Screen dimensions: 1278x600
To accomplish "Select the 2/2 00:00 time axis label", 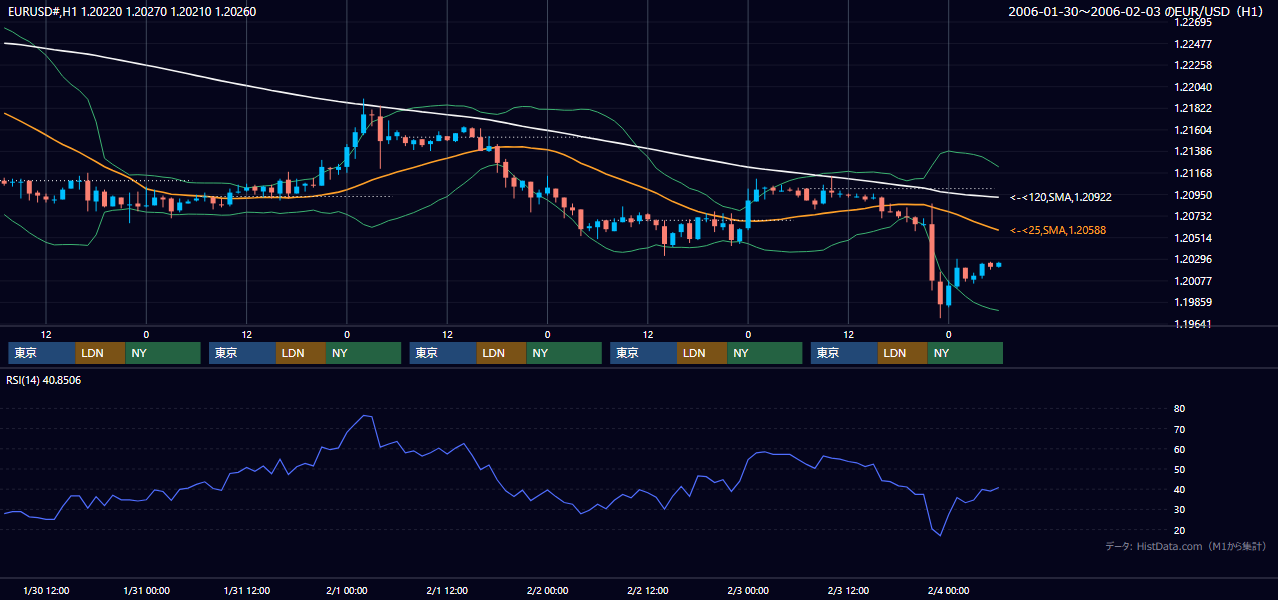I will (x=547, y=590).
